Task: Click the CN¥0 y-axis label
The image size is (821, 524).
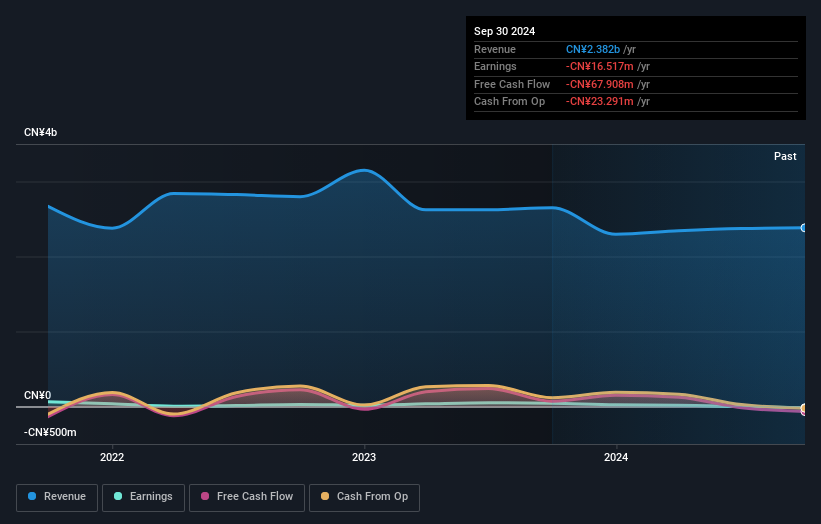Action: (x=37, y=395)
